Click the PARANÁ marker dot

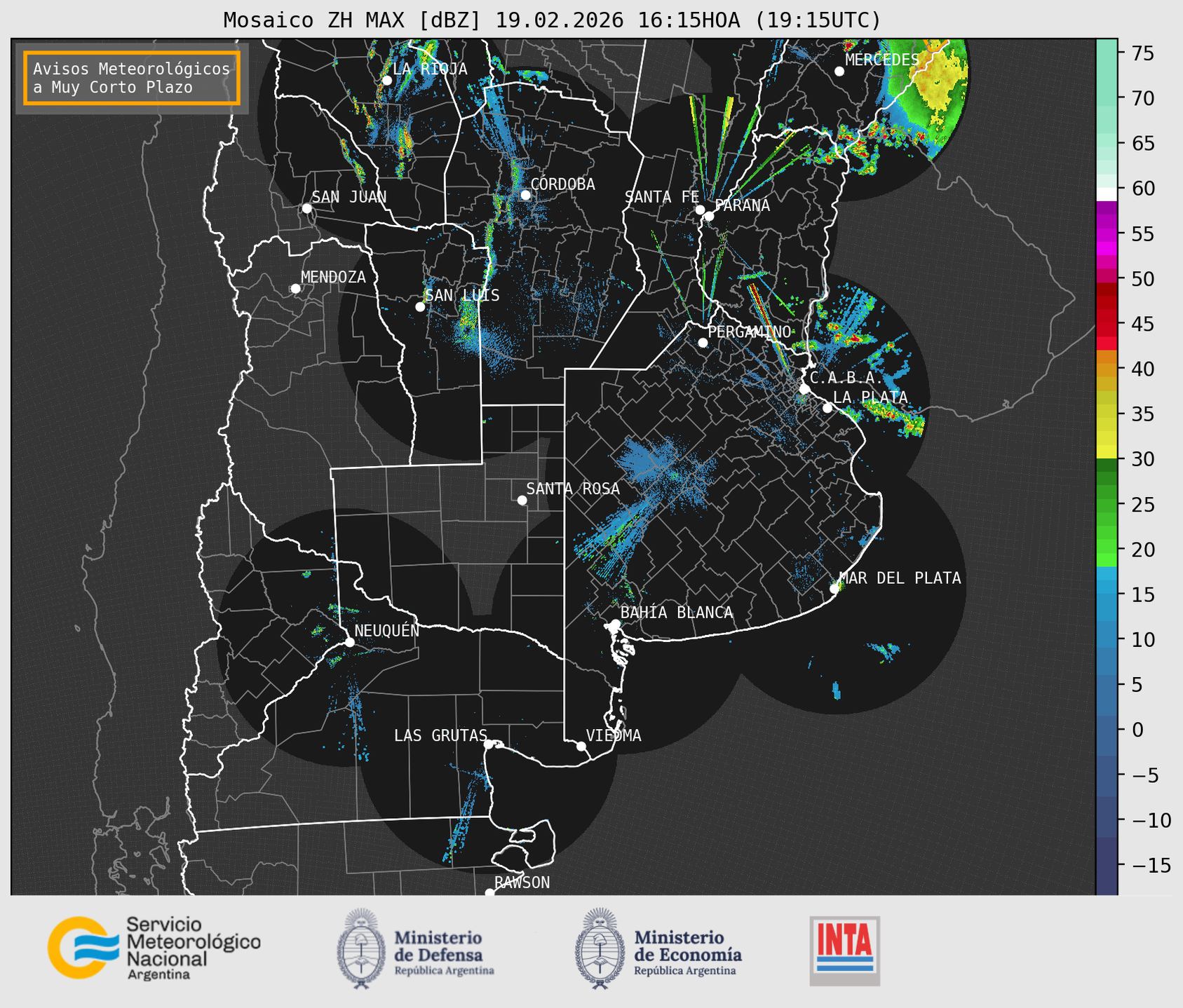(x=709, y=216)
